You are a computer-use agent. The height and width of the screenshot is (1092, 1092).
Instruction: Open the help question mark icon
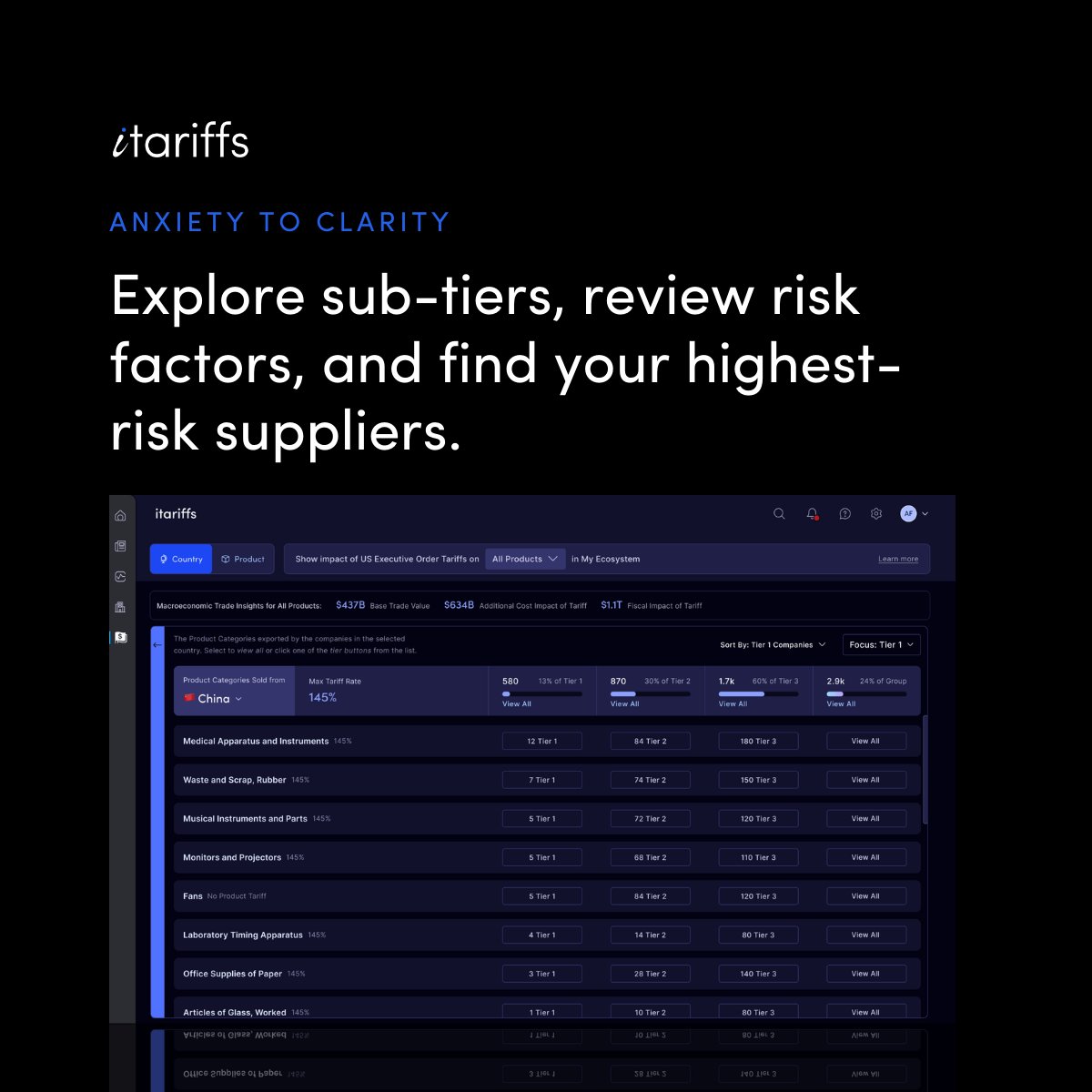(844, 514)
